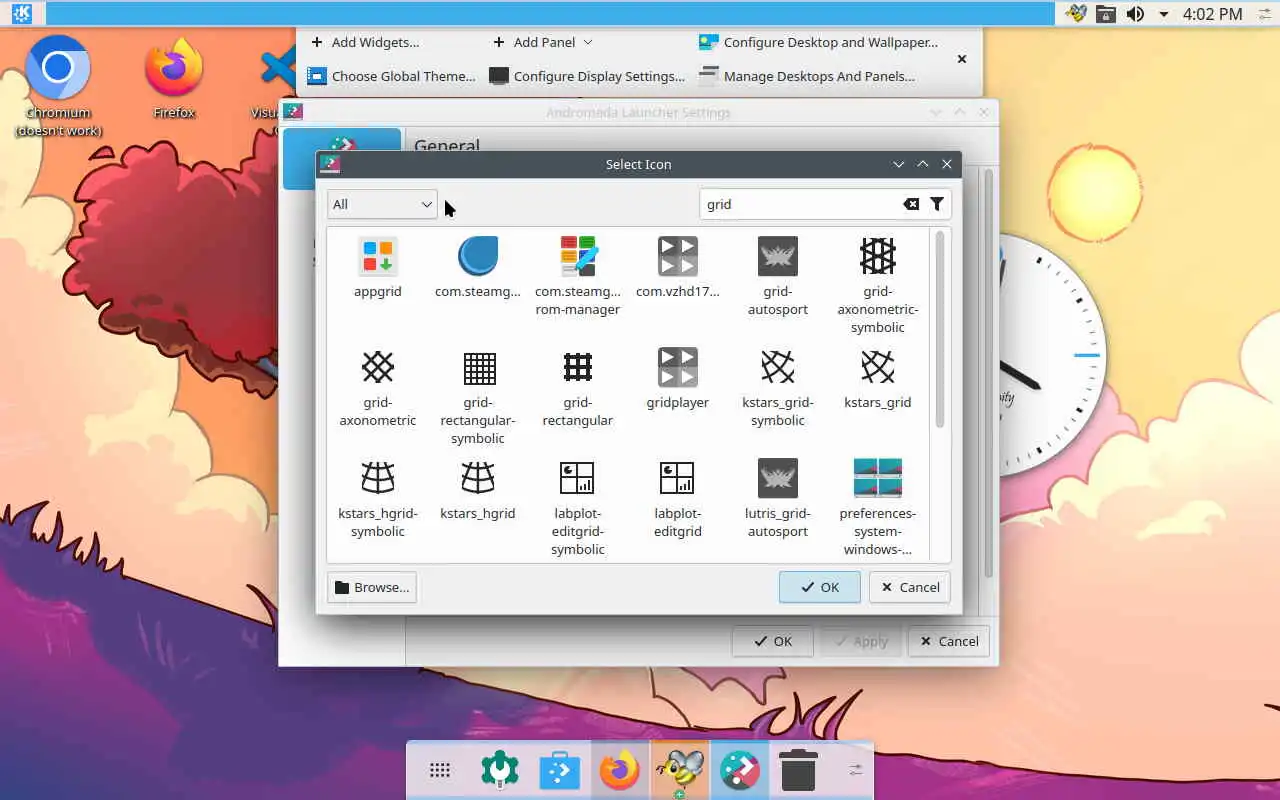Launch the green gear app in dock

click(x=500, y=770)
